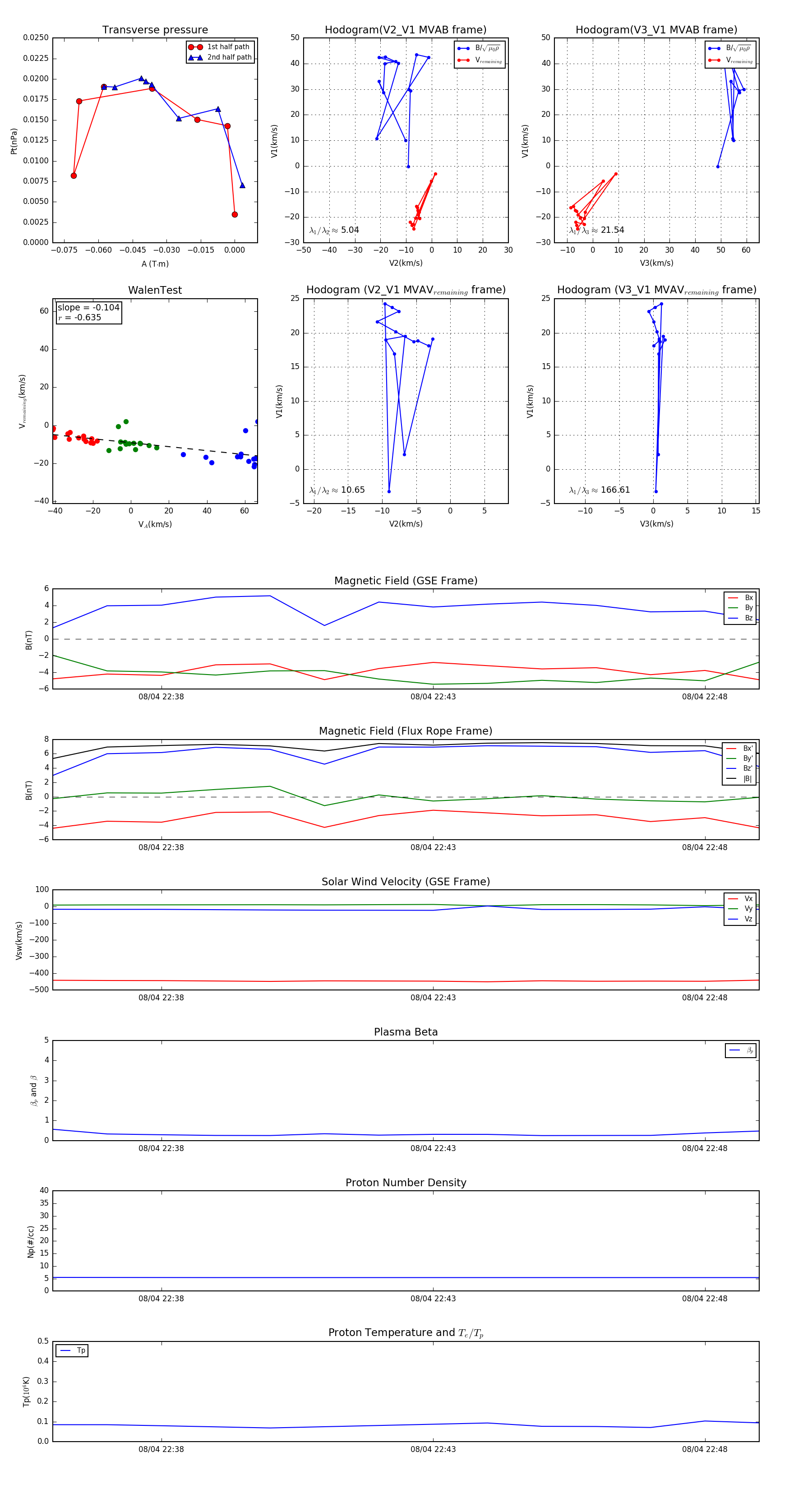The image size is (812, 1489).
Task: Click the 'Magnetic Field (GSE Frame)' title
Action: [406, 581]
